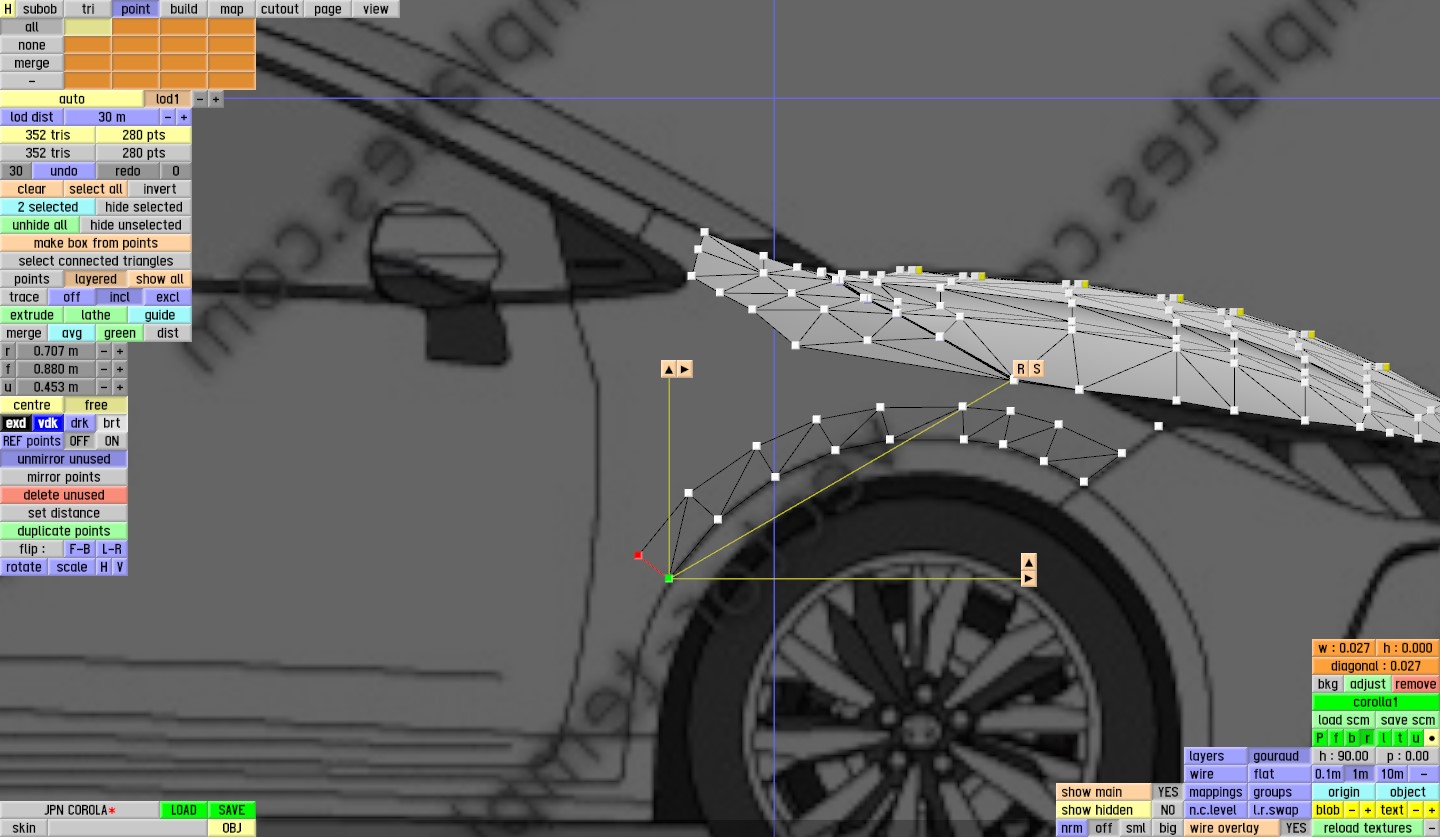The image size is (1440, 837).
Task: Click the yellow H button beside subob
Action: [8, 9]
